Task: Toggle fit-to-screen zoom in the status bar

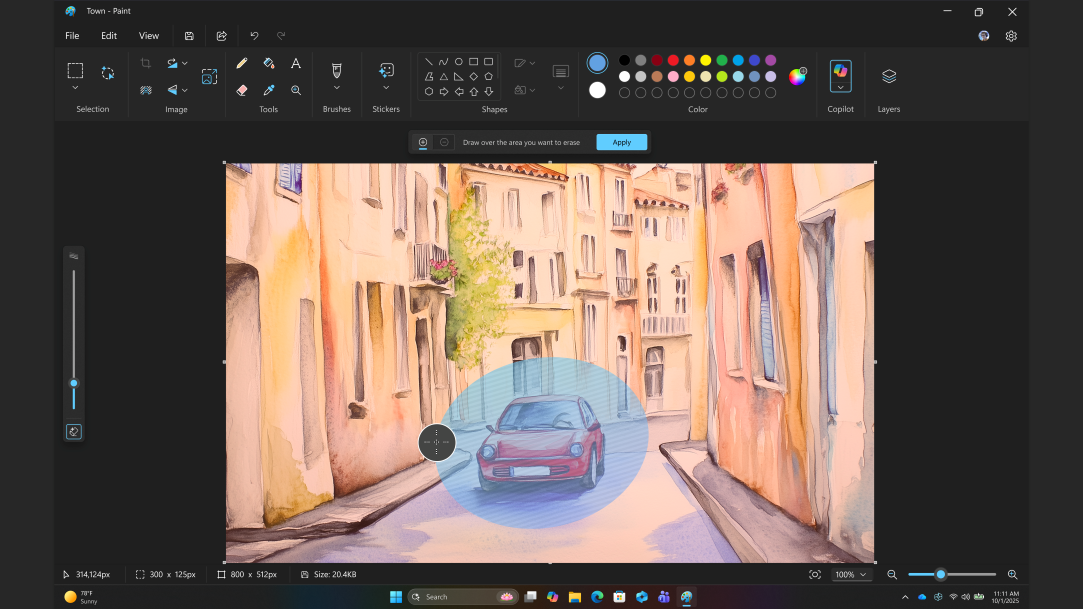Action: pyautogui.click(x=815, y=574)
